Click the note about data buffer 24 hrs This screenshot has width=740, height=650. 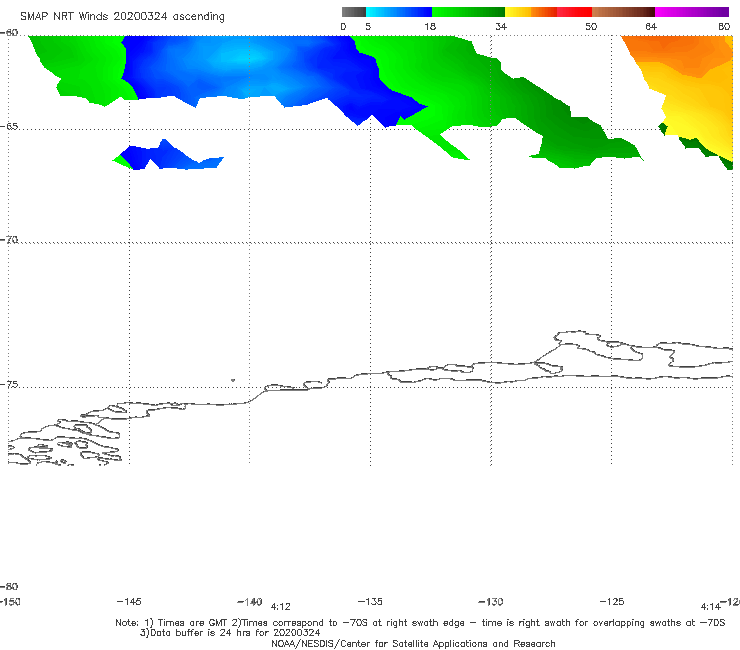click(x=230, y=633)
